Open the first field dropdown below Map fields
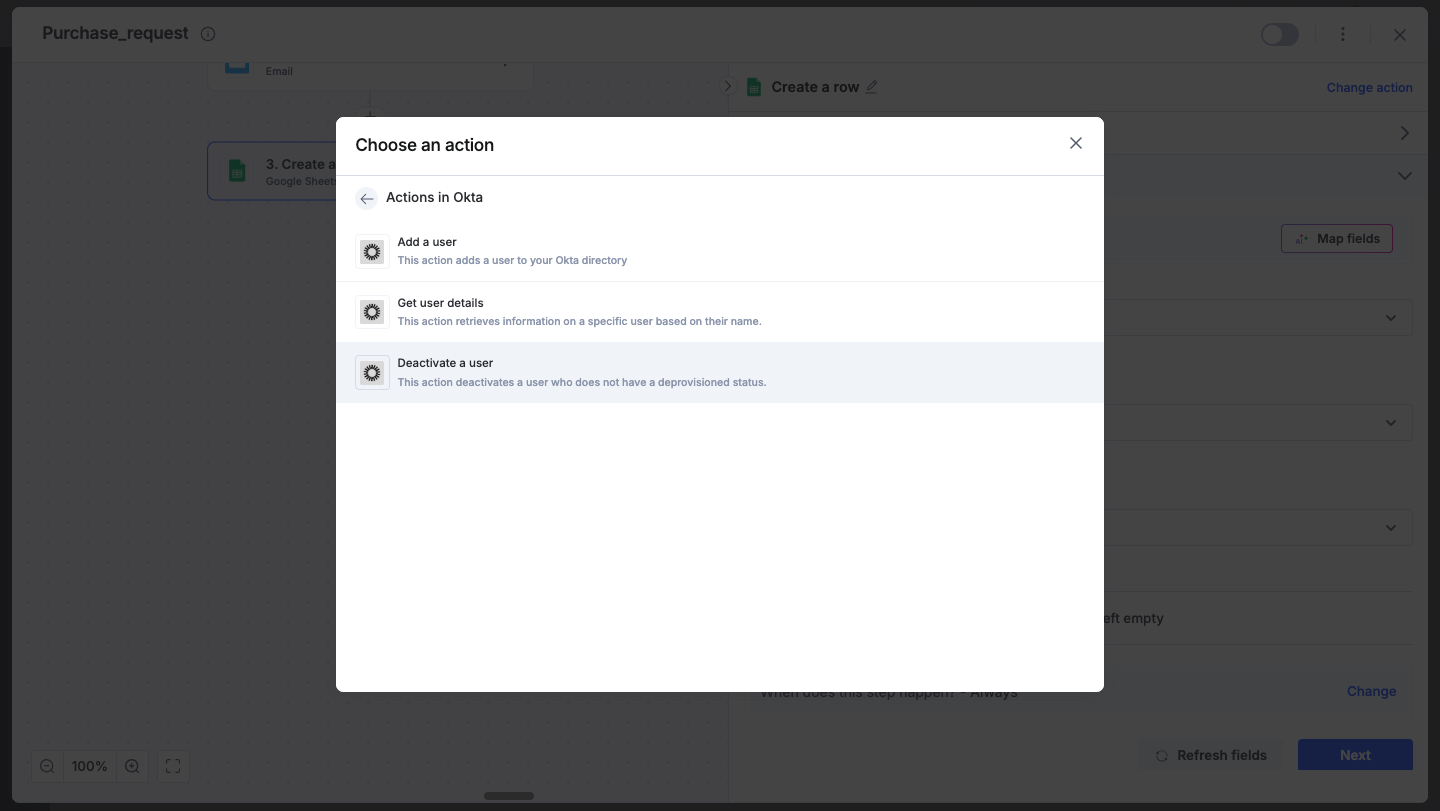This screenshot has height=811, width=1440. click(1390, 318)
